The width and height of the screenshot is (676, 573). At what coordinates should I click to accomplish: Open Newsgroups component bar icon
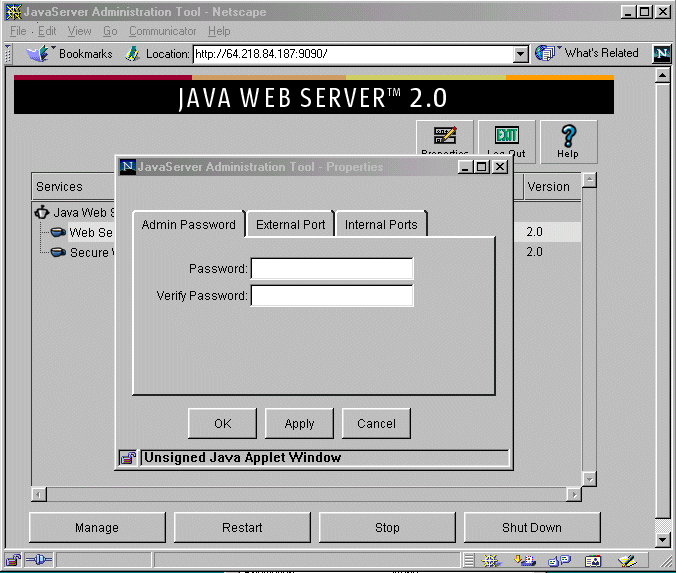[x=559, y=560]
